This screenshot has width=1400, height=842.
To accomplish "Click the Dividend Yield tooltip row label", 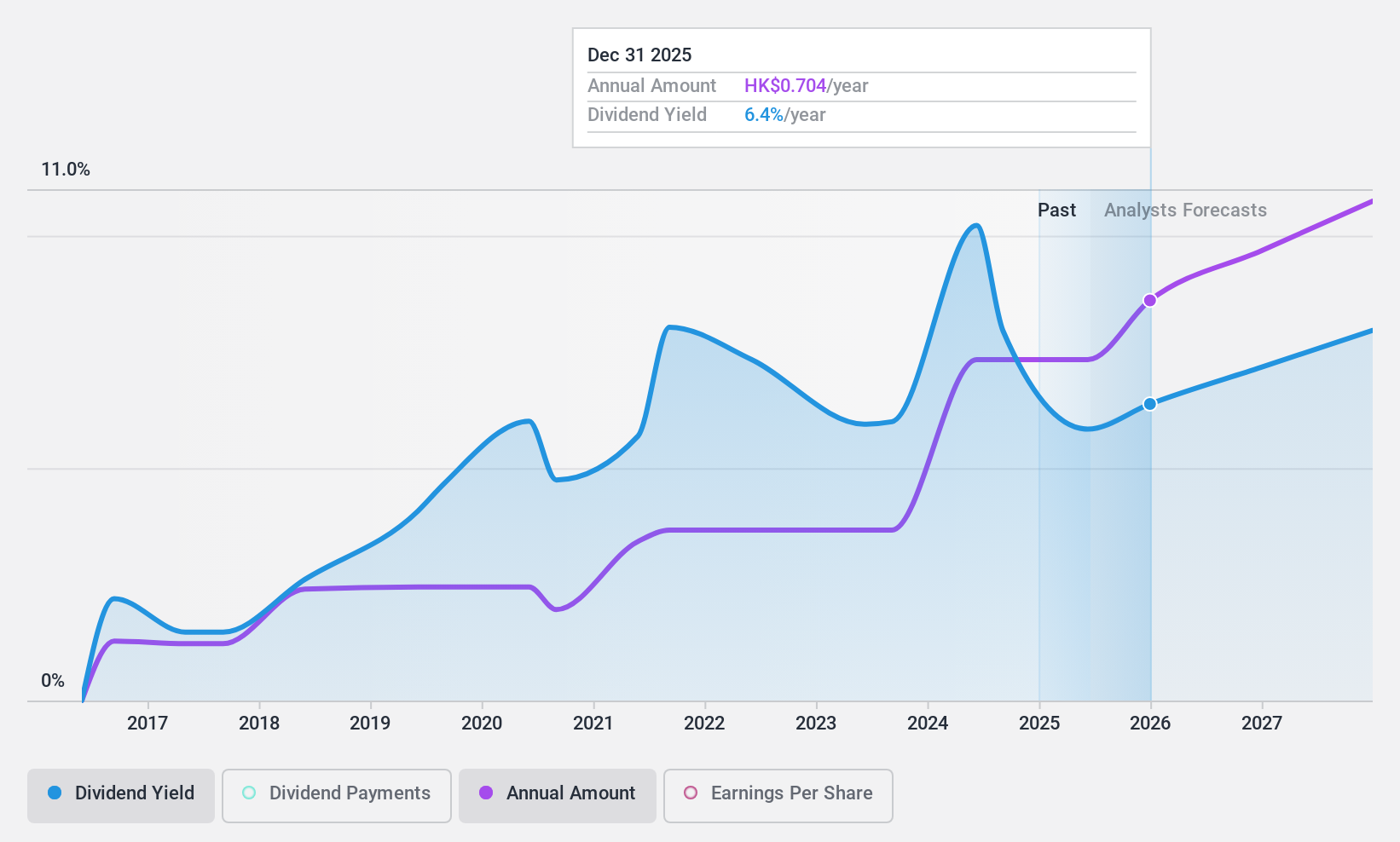I will point(647,115).
